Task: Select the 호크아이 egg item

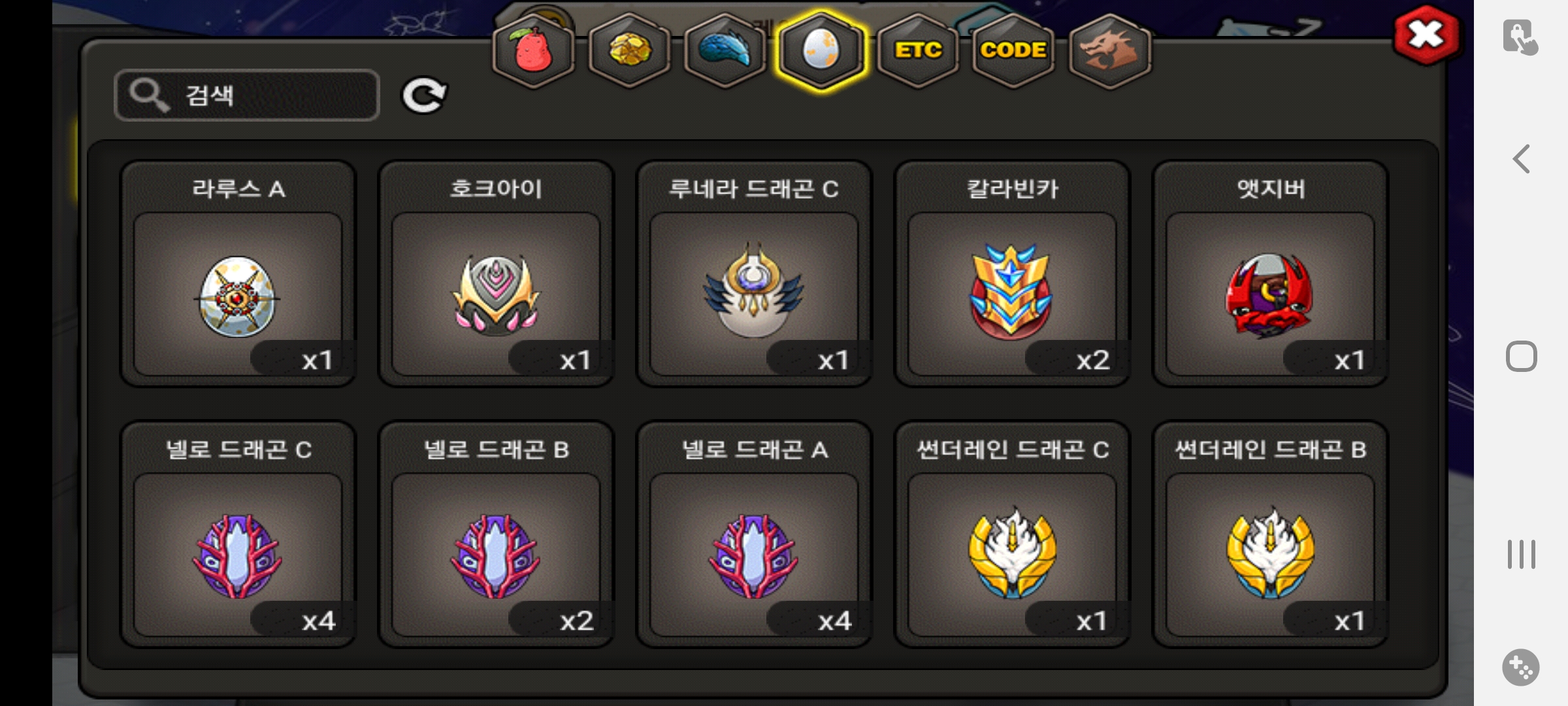Action: [x=497, y=274]
